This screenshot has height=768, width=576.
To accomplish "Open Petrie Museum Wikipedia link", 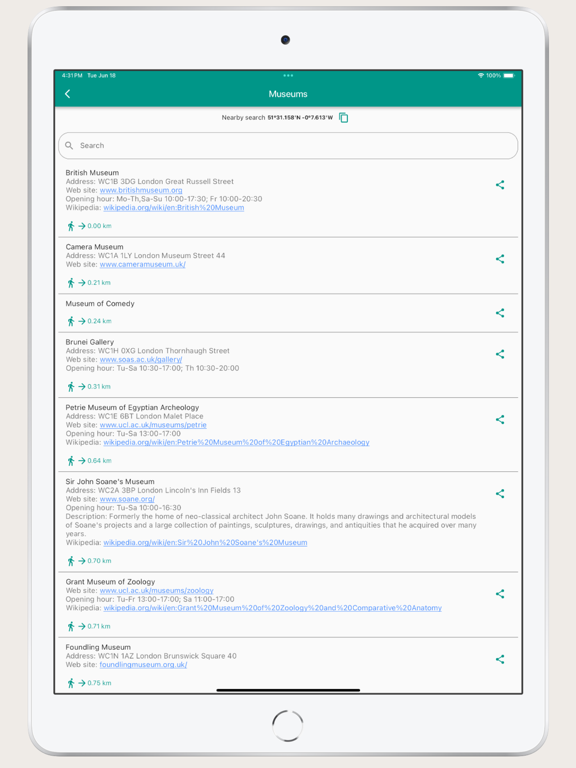I will tap(236, 442).
